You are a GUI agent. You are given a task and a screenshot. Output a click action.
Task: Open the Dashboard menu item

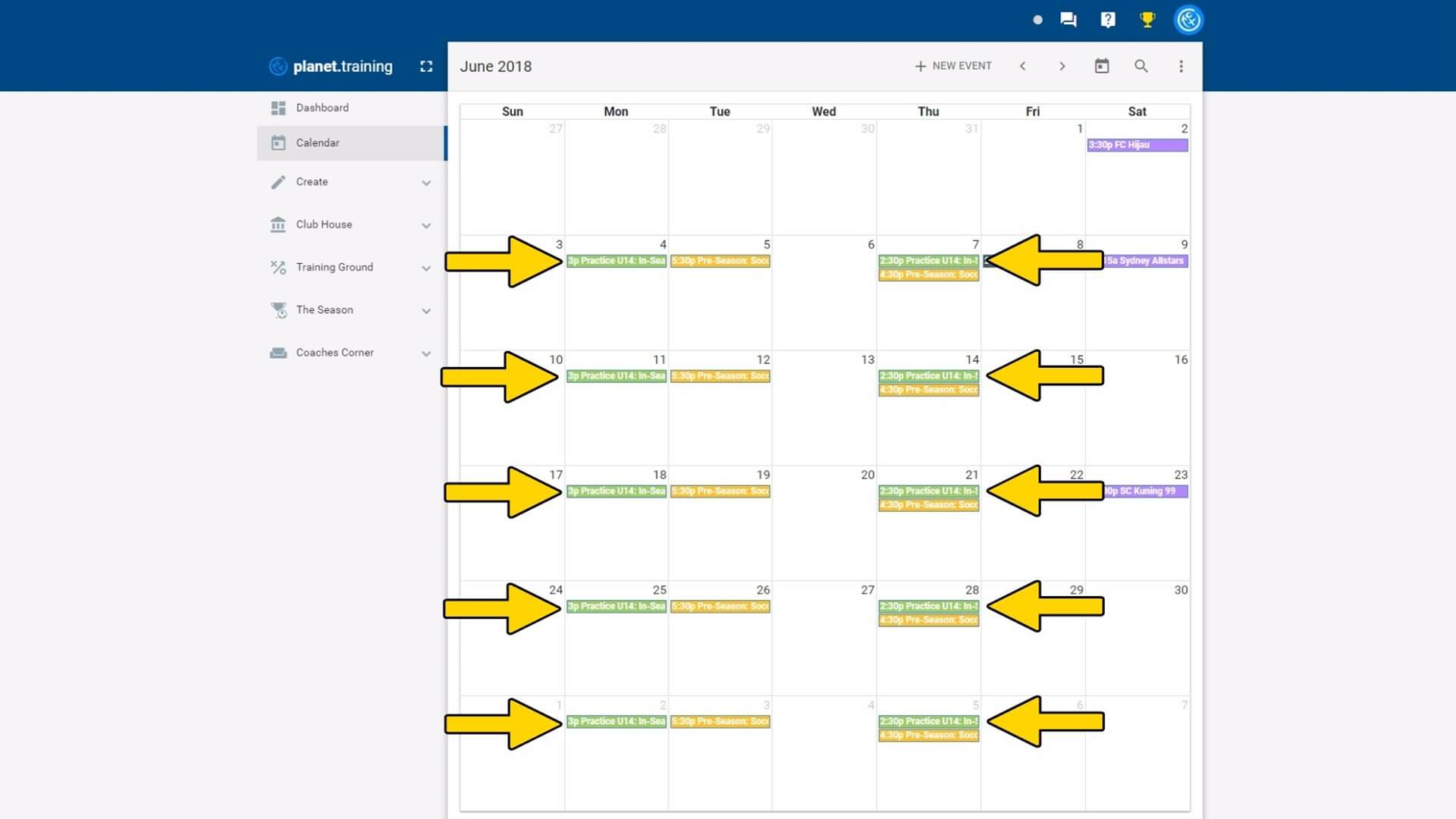tap(322, 108)
